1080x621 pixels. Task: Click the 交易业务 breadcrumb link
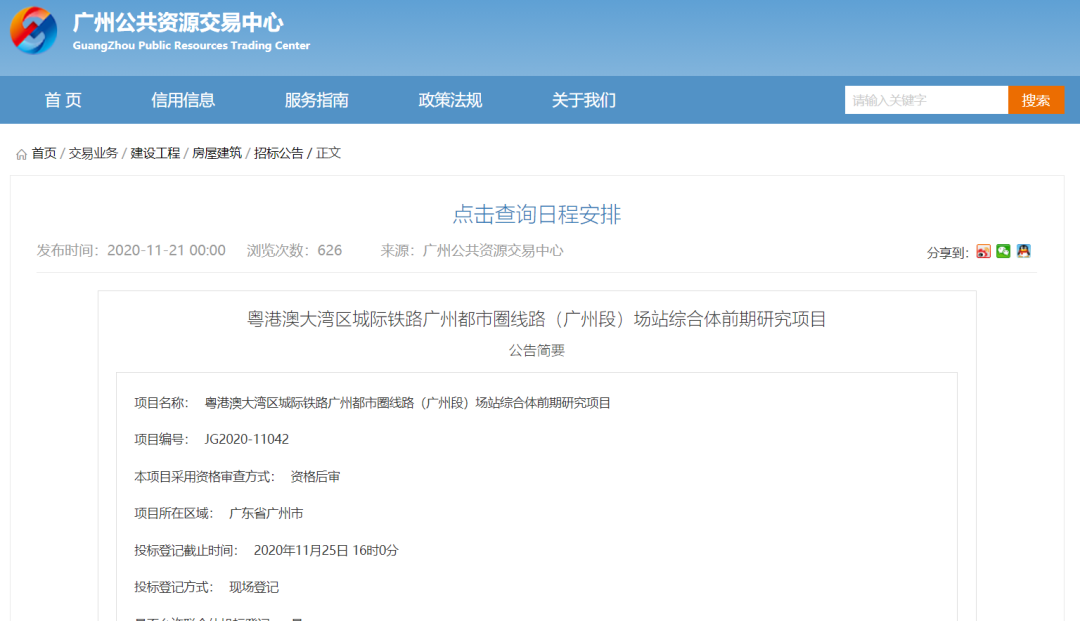pos(93,153)
